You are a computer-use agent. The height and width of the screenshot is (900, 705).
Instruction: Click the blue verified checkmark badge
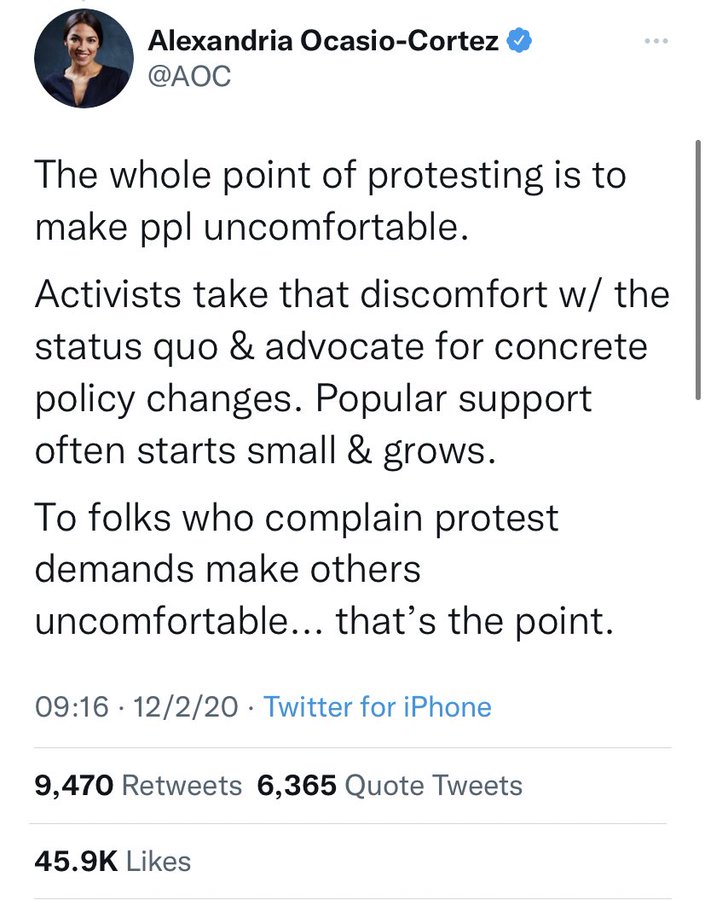click(520, 41)
